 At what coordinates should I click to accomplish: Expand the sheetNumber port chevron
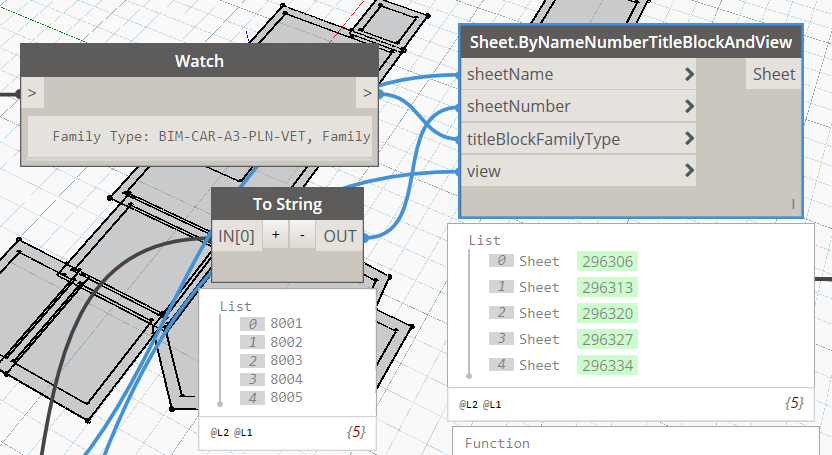click(x=689, y=106)
